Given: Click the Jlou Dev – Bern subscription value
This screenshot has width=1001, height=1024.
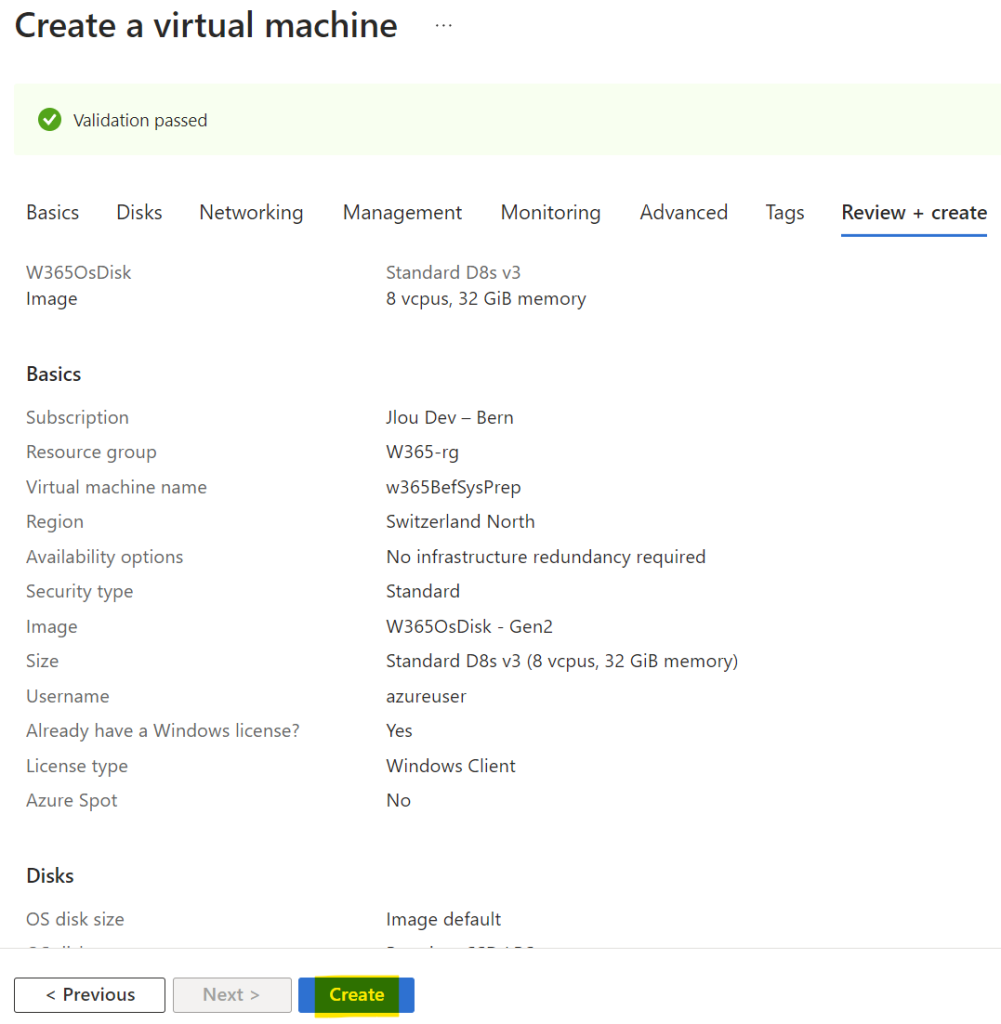Looking at the screenshot, I should [x=449, y=417].
